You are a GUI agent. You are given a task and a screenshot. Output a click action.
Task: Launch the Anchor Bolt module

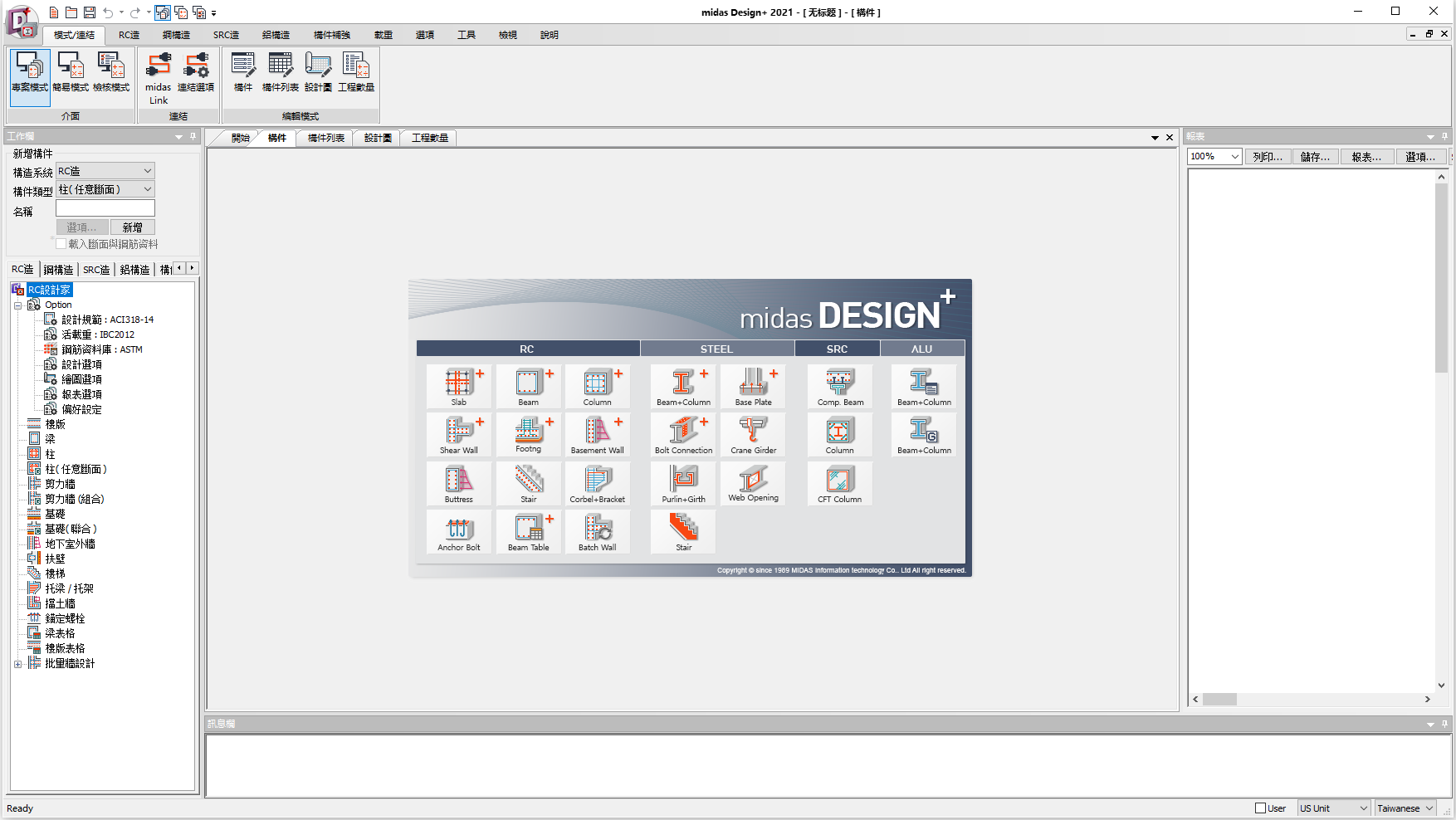[459, 531]
